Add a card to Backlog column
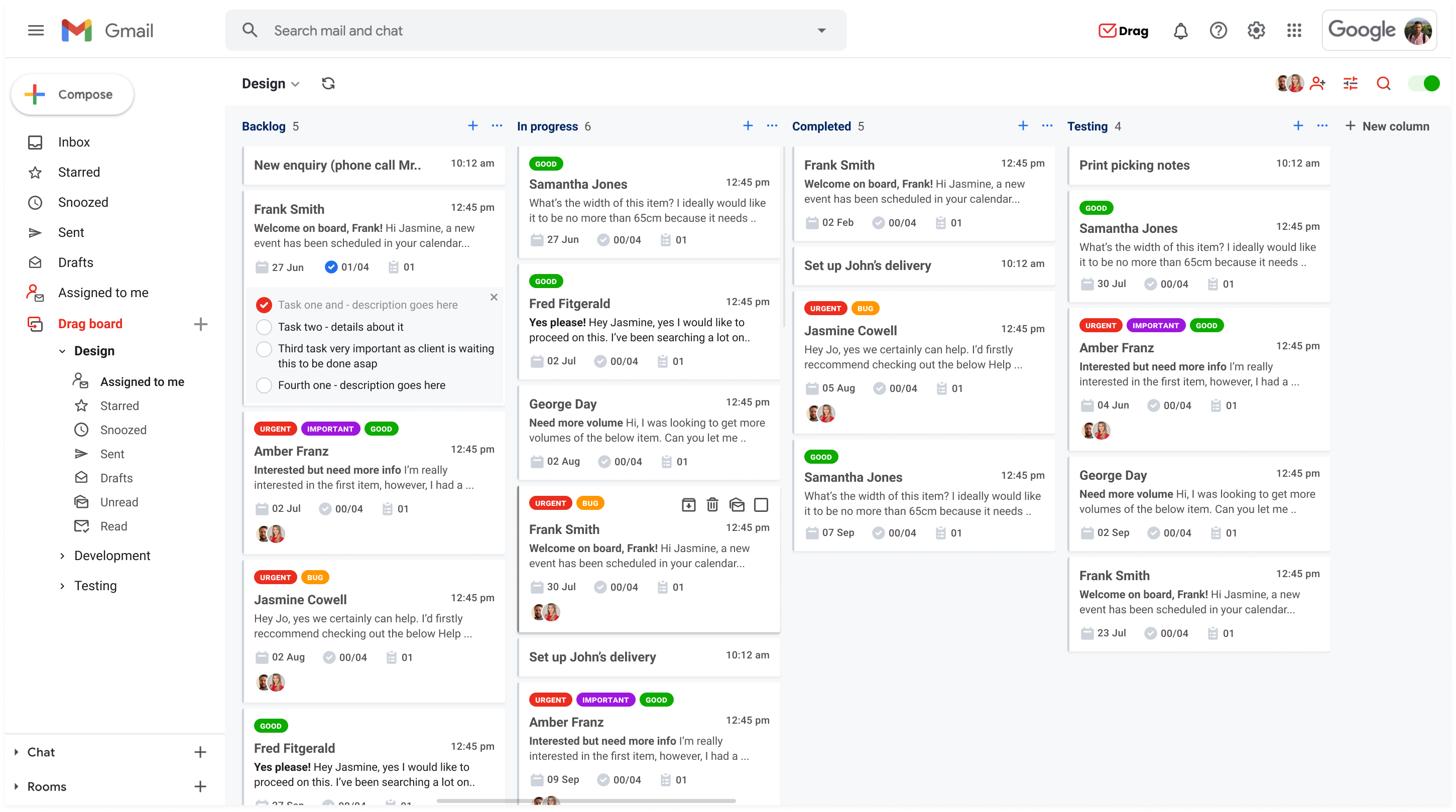1456x812 pixels. click(472, 125)
